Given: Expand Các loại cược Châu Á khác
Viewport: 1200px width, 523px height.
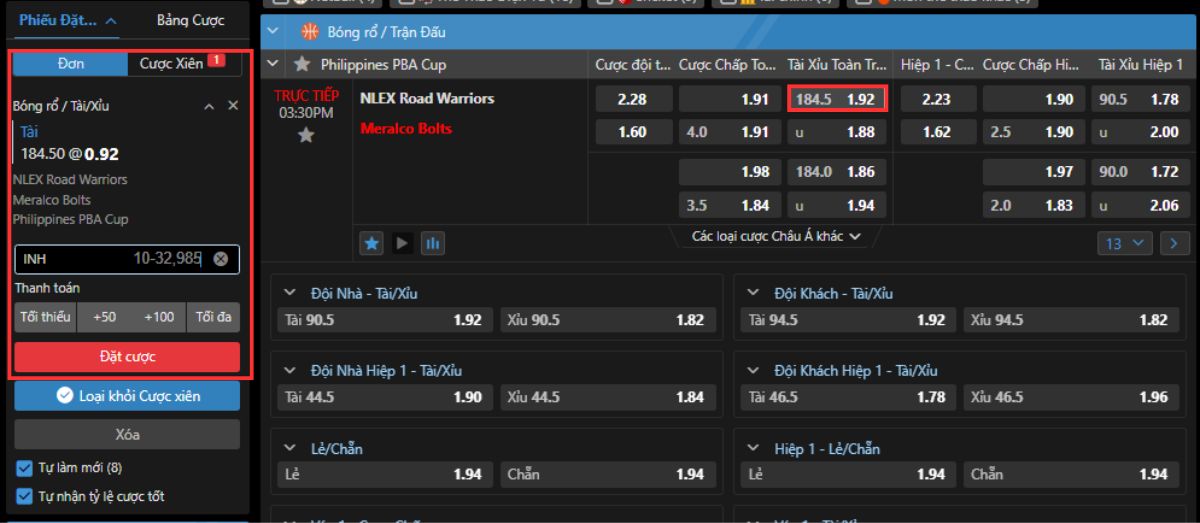Looking at the screenshot, I should coord(776,237).
